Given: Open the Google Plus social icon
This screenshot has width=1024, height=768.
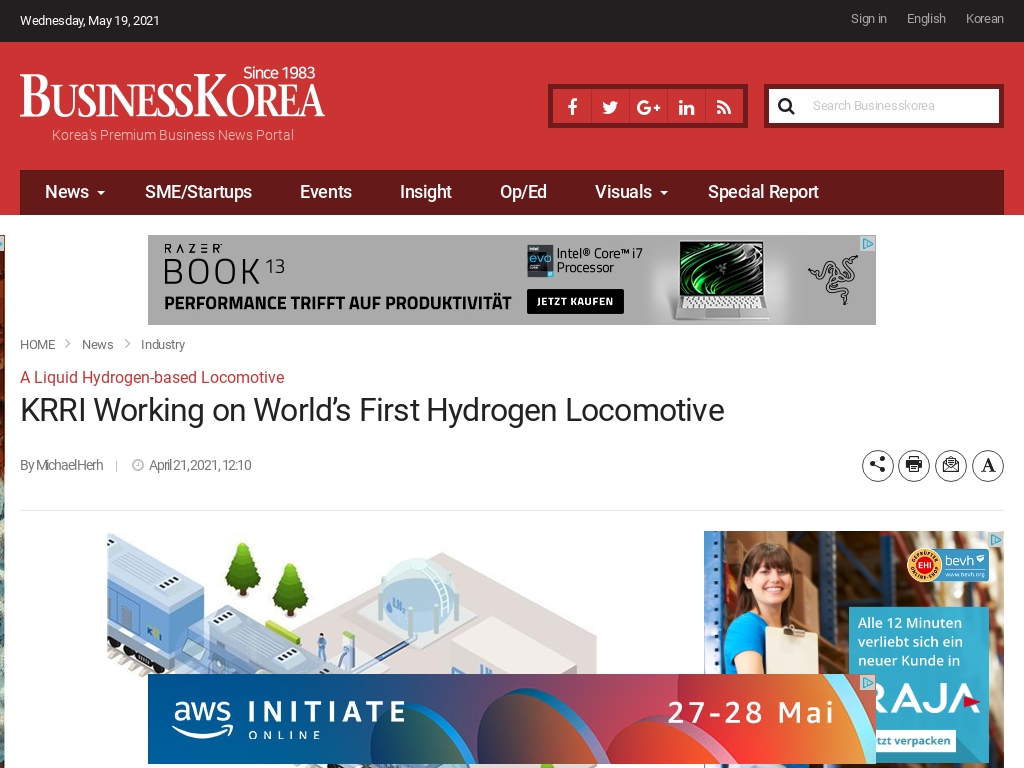Looking at the screenshot, I should click(x=648, y=106).
